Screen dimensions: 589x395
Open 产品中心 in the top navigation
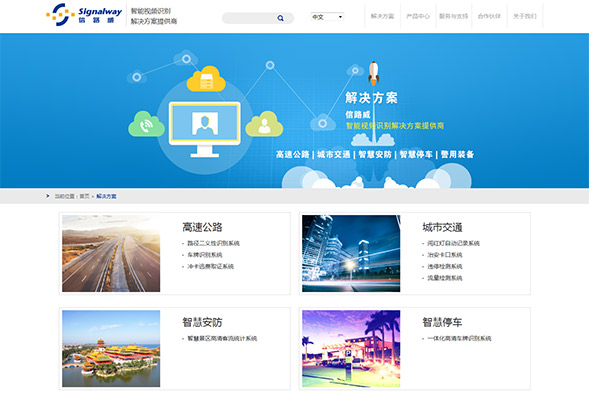418,16
